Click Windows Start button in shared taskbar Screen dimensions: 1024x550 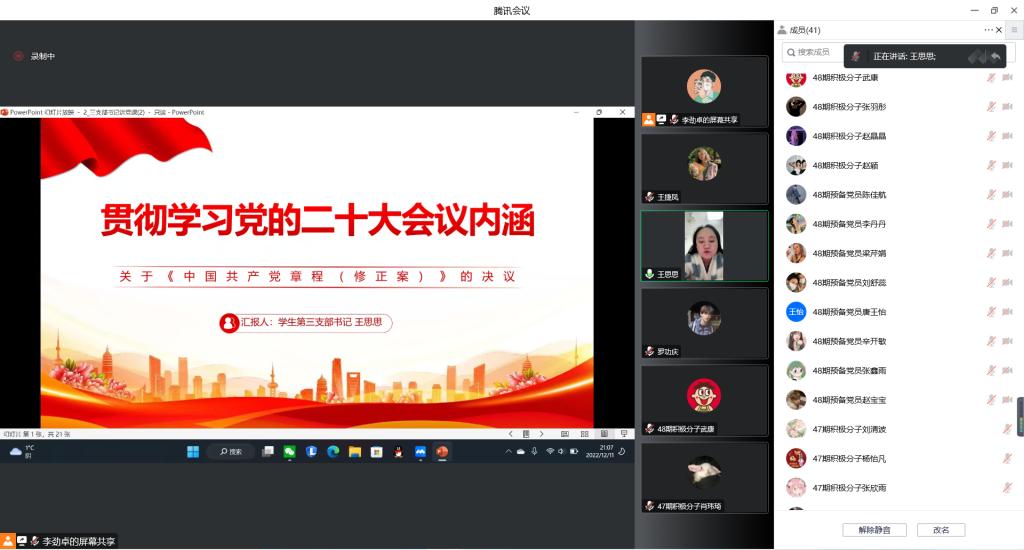click(x=192, y=452)
